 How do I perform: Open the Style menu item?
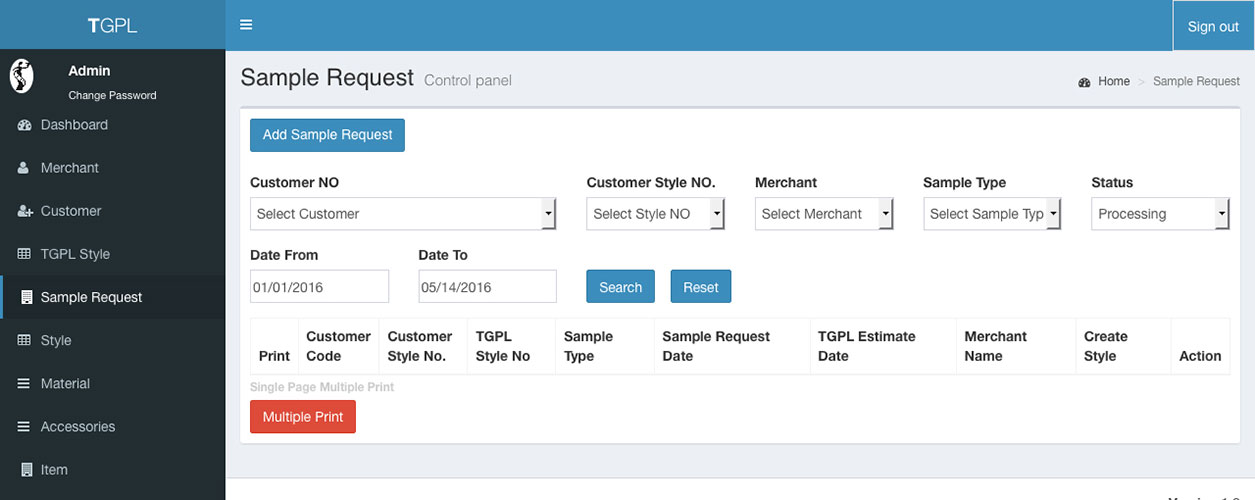coord(56,341)
